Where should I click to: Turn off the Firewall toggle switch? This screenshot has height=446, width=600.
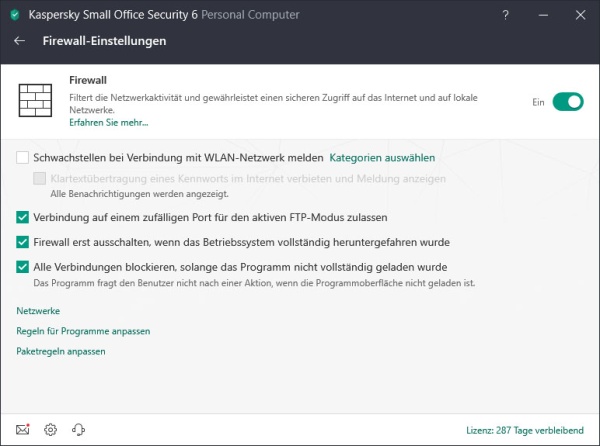(568, 102)
